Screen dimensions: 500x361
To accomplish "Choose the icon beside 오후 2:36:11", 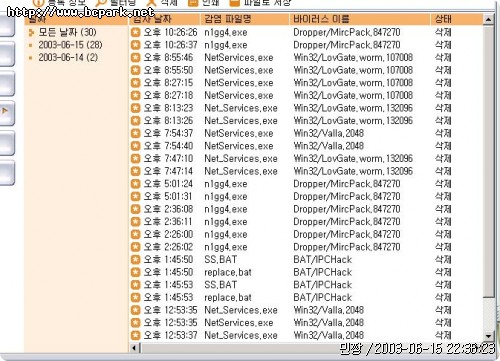I will tap(135, 222).
